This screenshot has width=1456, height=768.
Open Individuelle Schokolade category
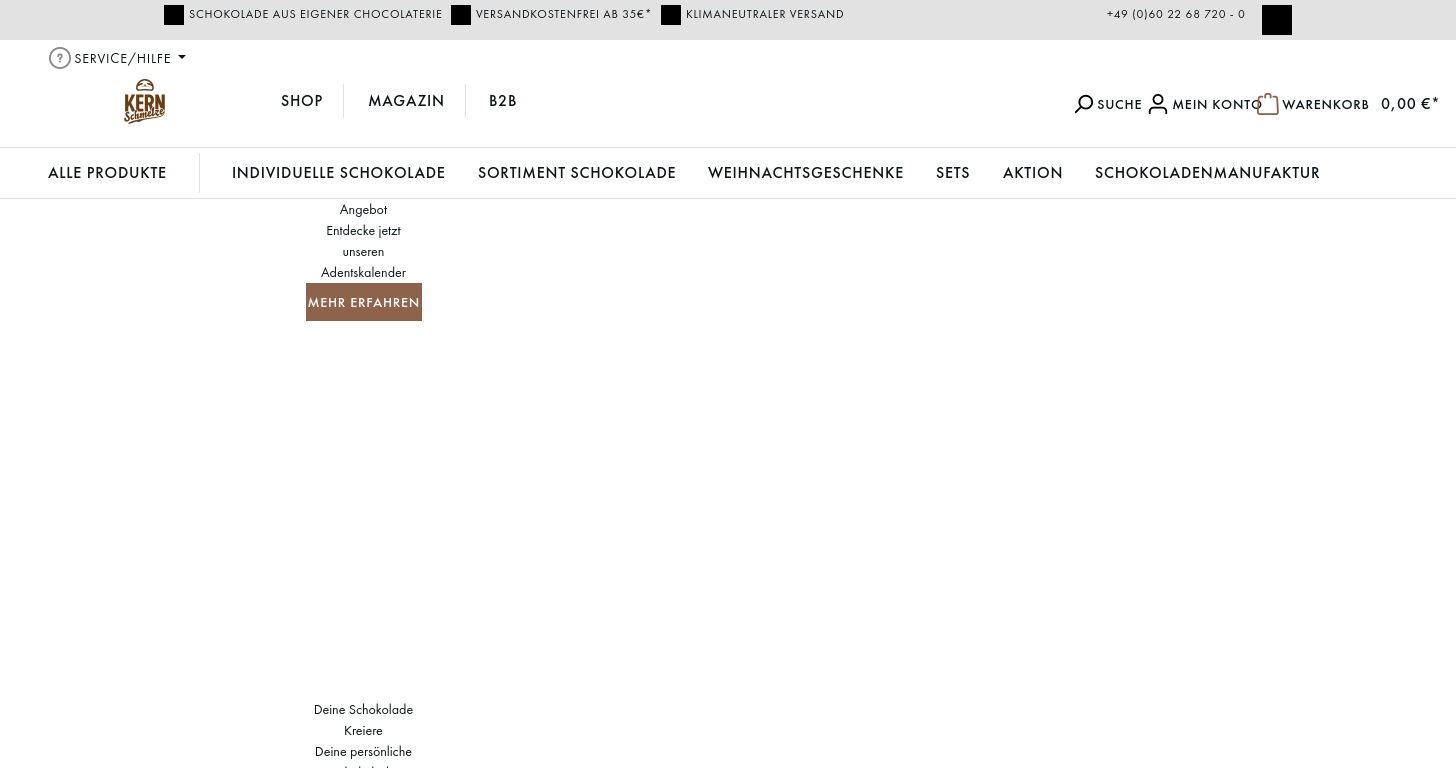point(338,173)
